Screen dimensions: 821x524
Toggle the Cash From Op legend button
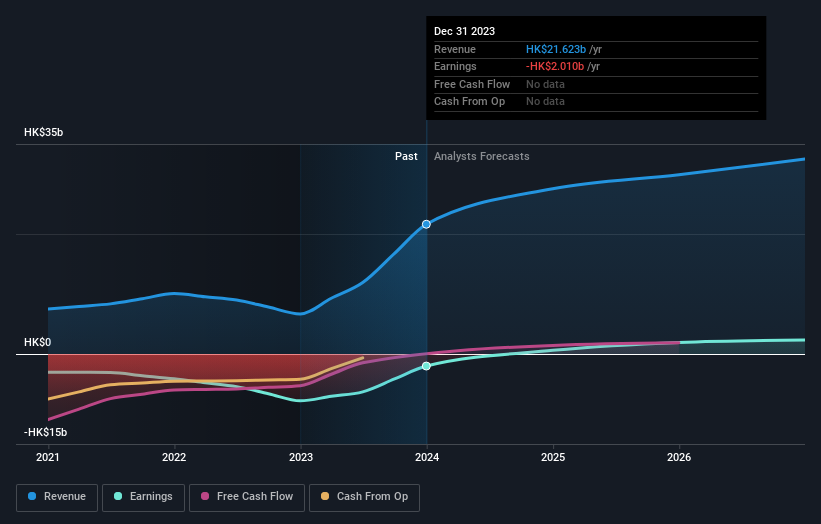[364, 497]
